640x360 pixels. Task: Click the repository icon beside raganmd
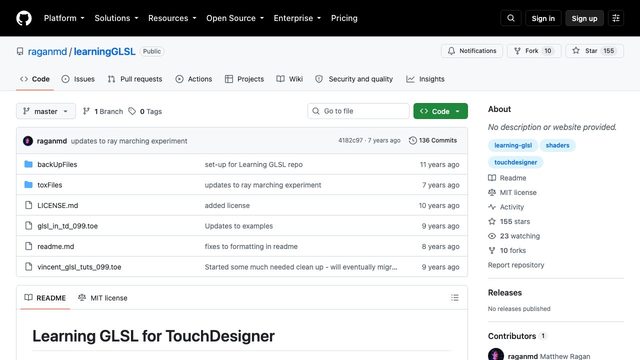pyautogui.click(x=20, y=51)
